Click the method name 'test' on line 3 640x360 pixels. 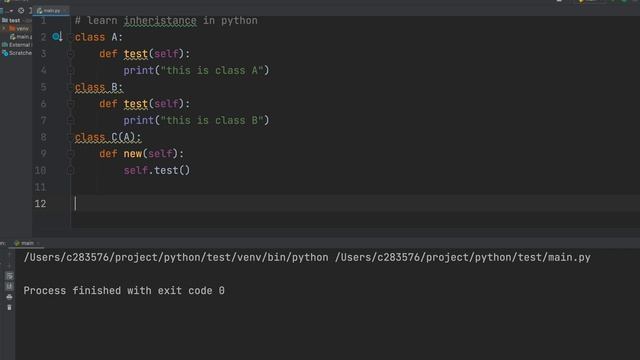coord(136,54)
